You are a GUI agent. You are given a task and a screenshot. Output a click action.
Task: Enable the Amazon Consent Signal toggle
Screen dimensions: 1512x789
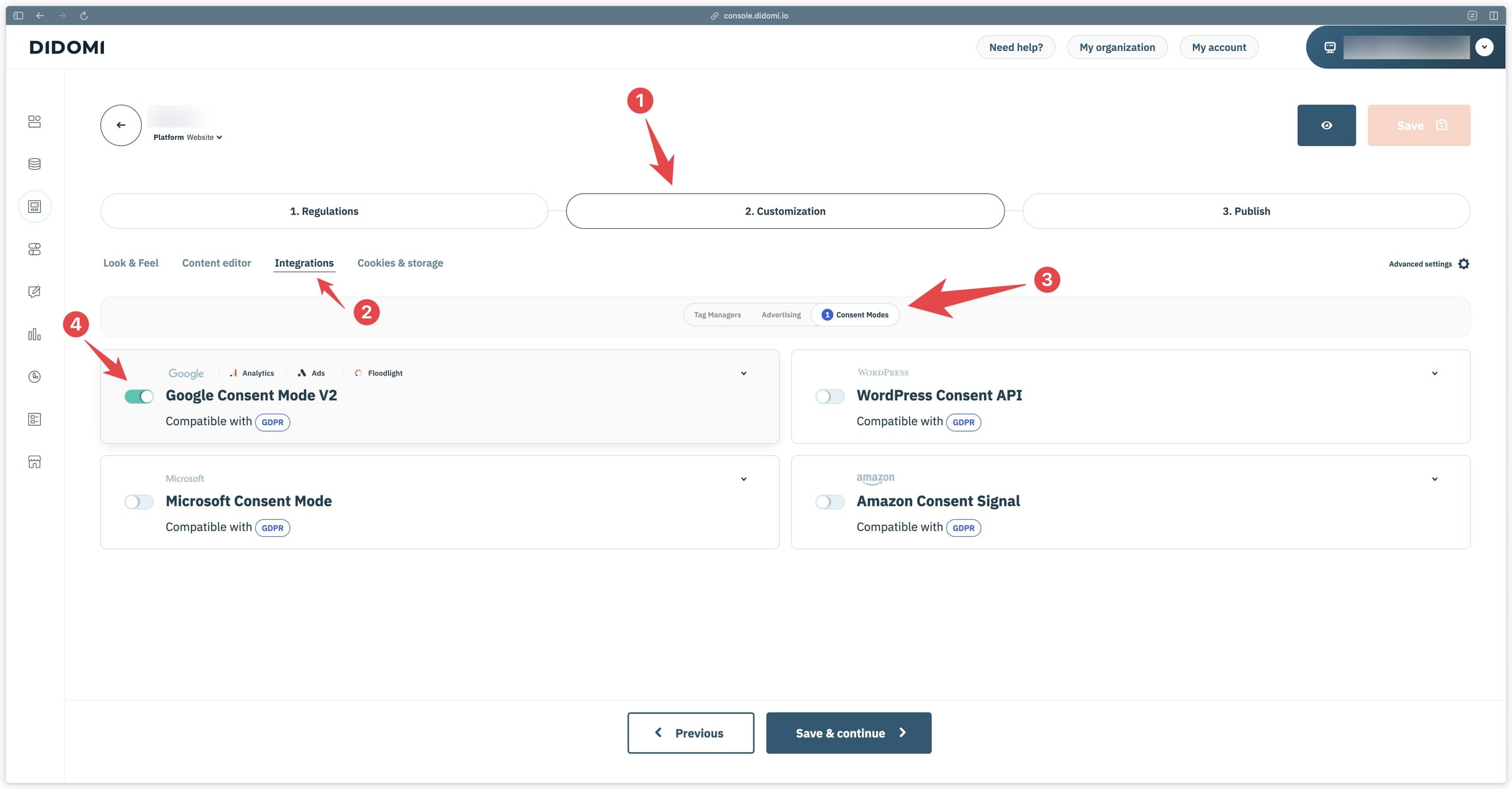830,502
